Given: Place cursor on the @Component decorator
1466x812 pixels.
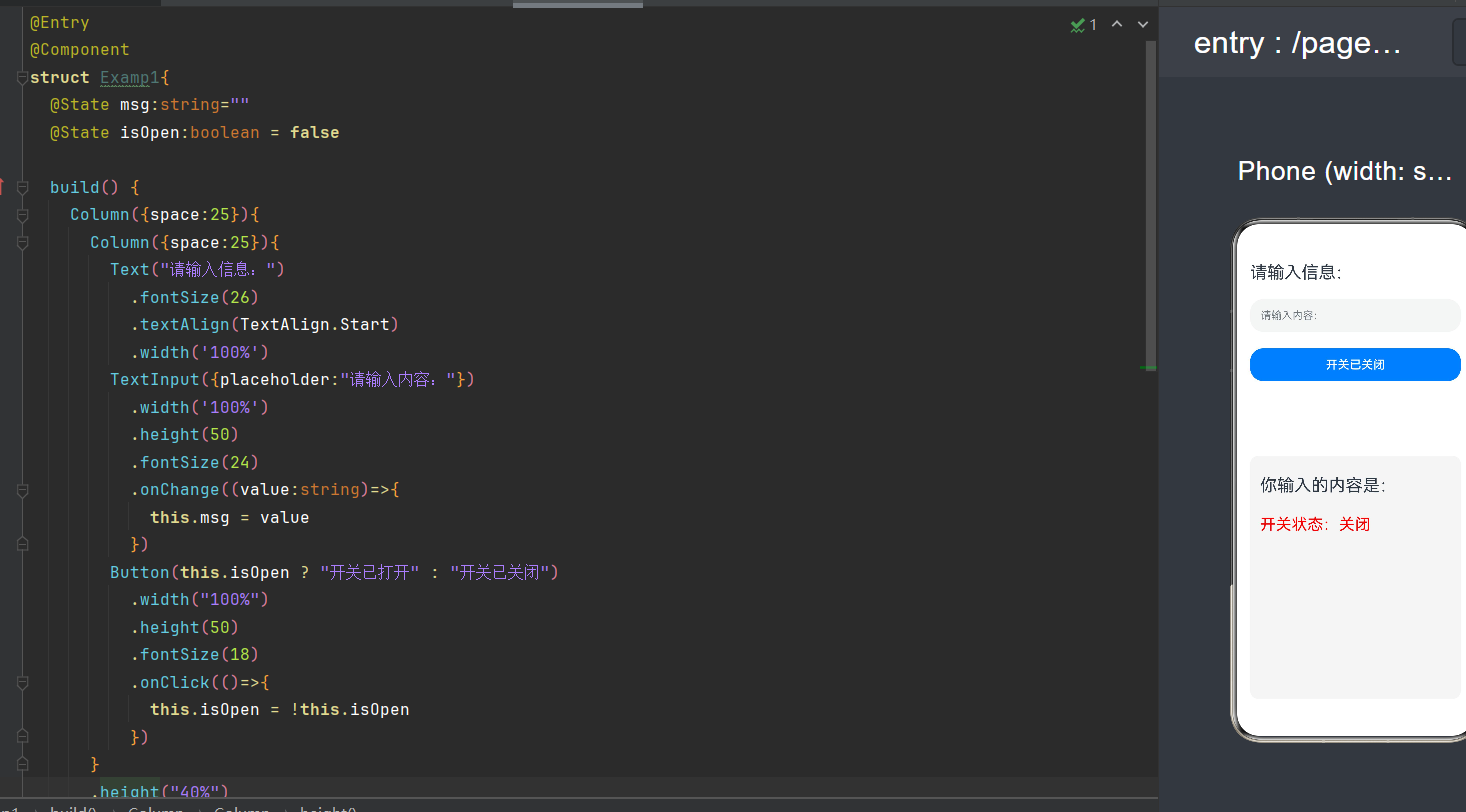Looking at the screenshot, I should point(80,50).
